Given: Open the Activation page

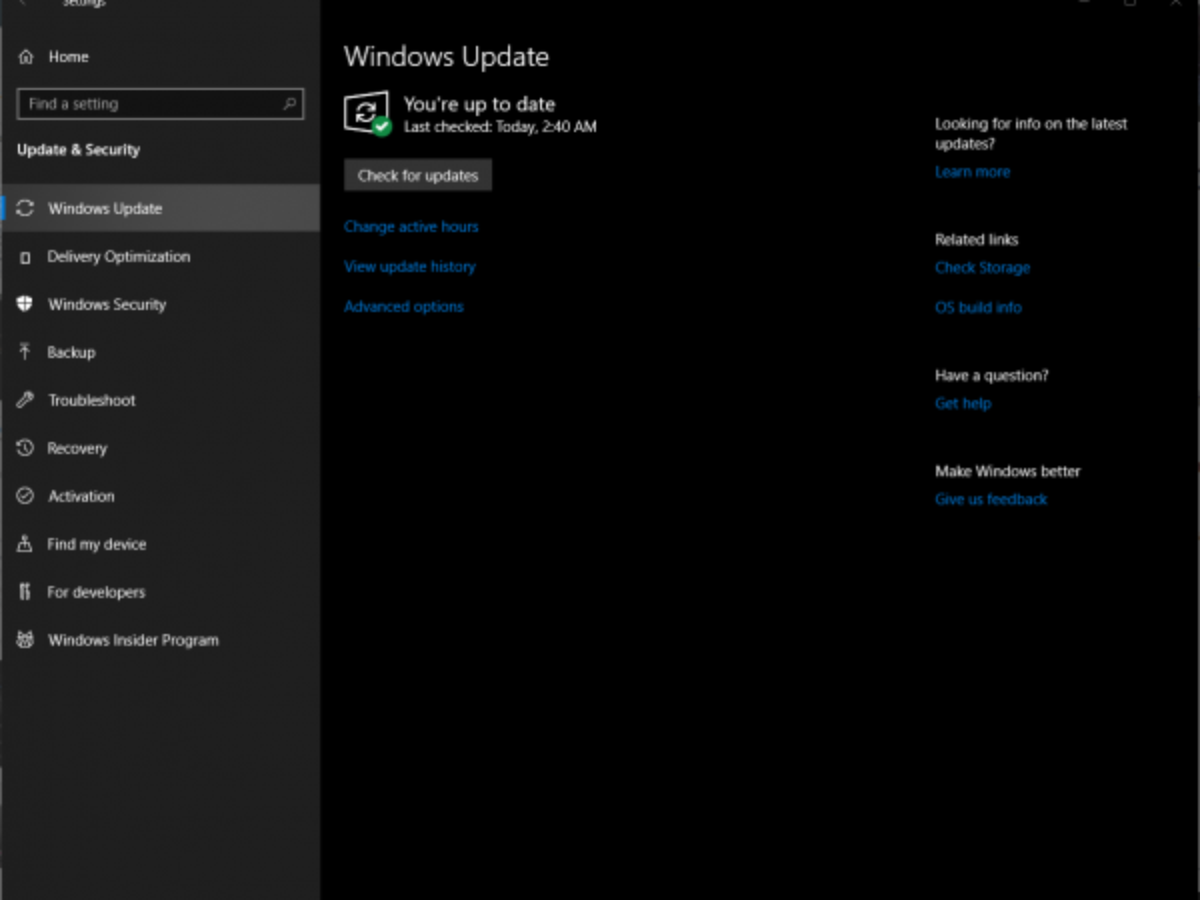Looking at the screenshot, I should [x=161, y=496].
